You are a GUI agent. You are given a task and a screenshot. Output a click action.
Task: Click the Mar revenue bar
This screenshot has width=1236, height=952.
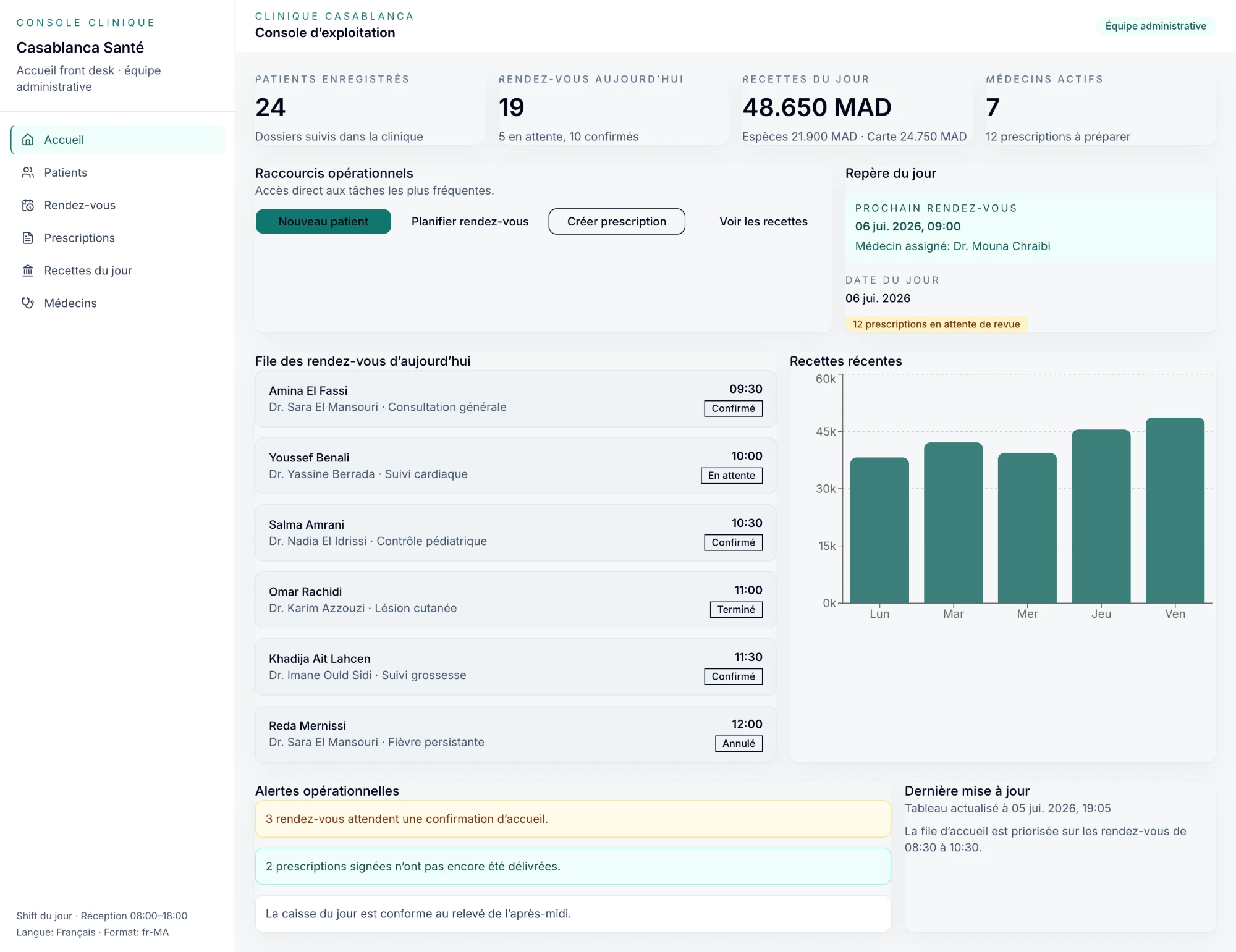pyautogui.click(x=954, y=523)
